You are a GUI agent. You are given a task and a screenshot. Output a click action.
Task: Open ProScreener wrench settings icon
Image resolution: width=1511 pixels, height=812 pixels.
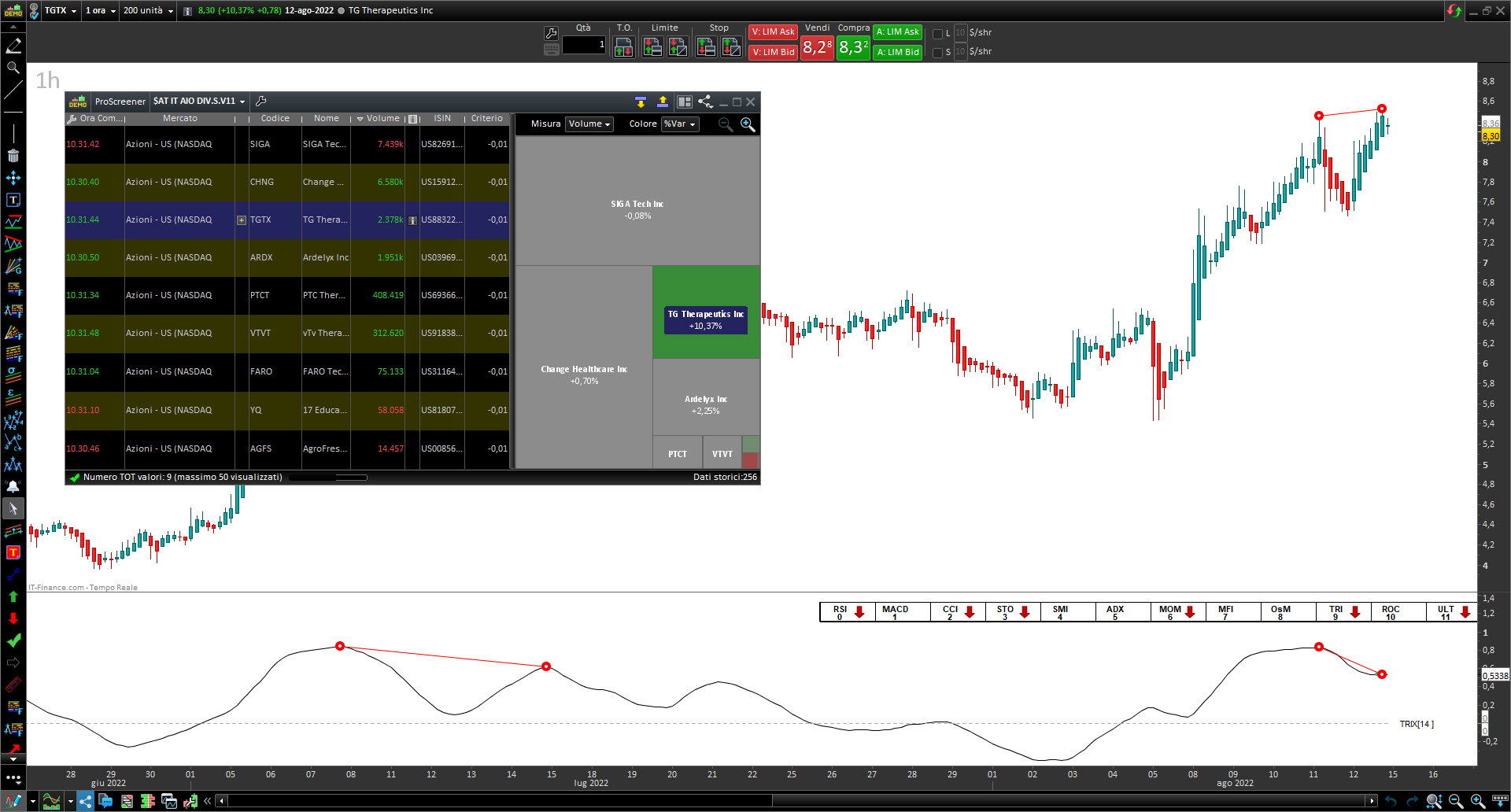tap(261, 101)
